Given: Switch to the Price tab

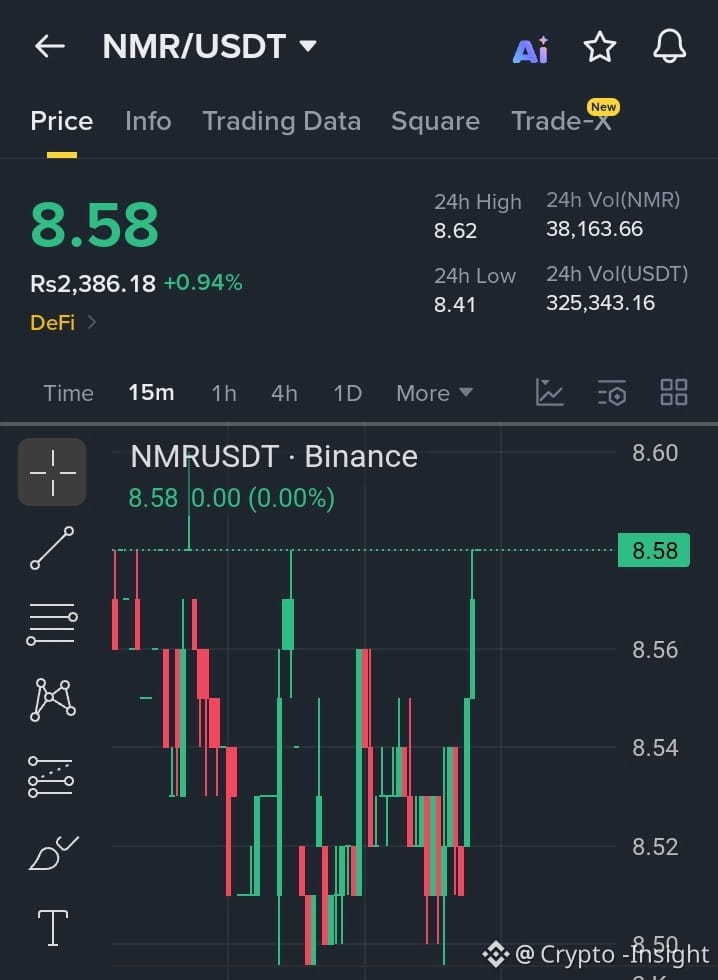Looking at the screenshot, I should click(x=61, y=121).
